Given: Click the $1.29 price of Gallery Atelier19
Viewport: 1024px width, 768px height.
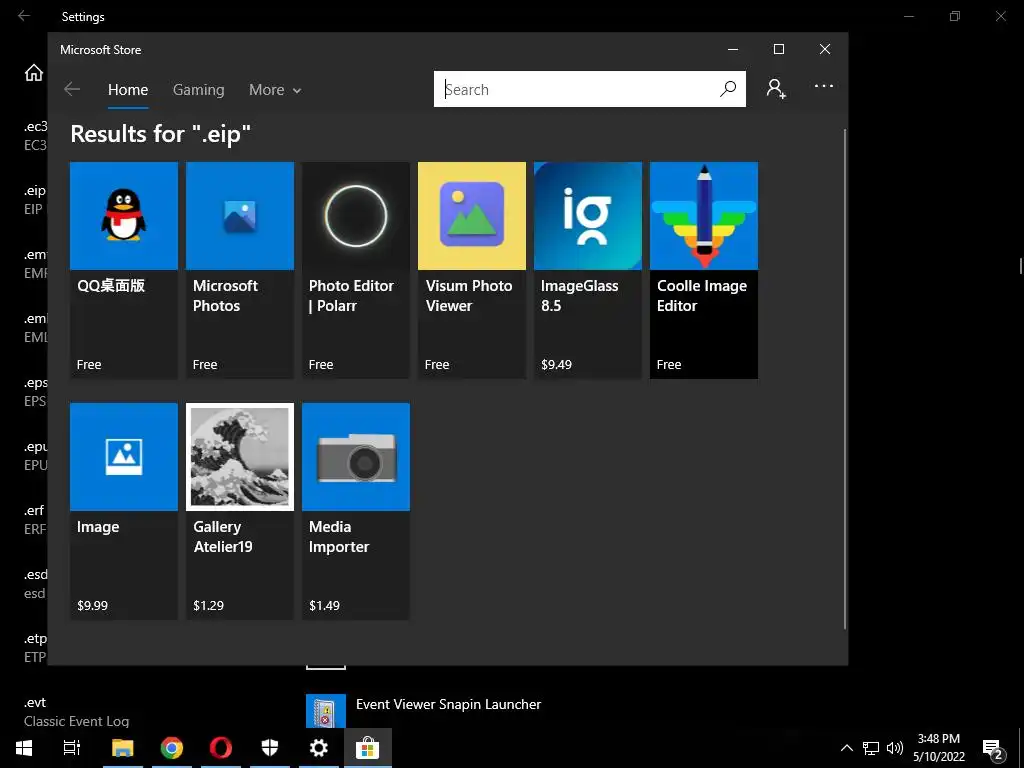Looking at the screenshot, I should (x=208, y=605).
